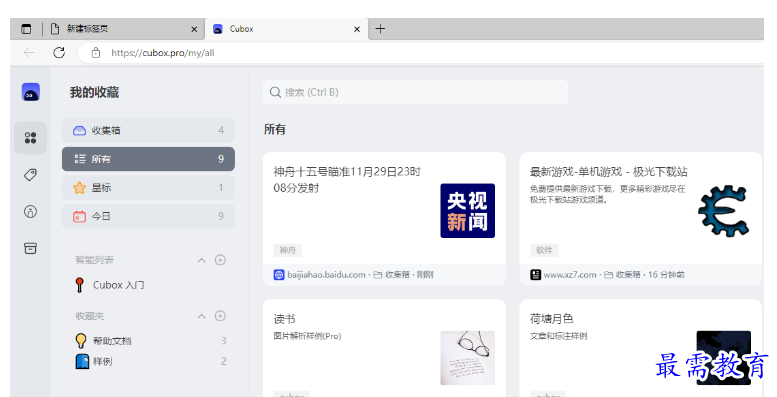777x397 pixels.
Task: Open the tags icon in left rail
Action: coord(31,174)
